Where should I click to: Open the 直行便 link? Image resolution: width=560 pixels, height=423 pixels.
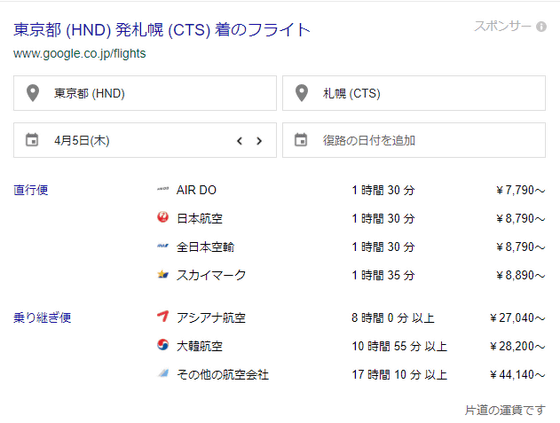(x=31, y=190)
